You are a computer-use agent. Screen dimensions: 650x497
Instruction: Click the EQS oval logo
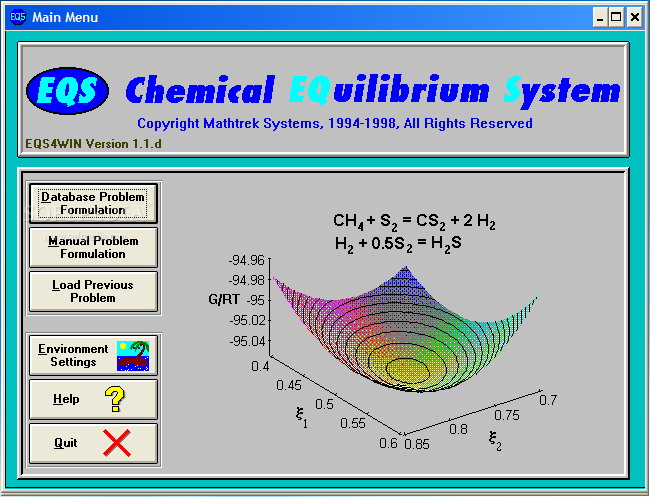(68, 91)
